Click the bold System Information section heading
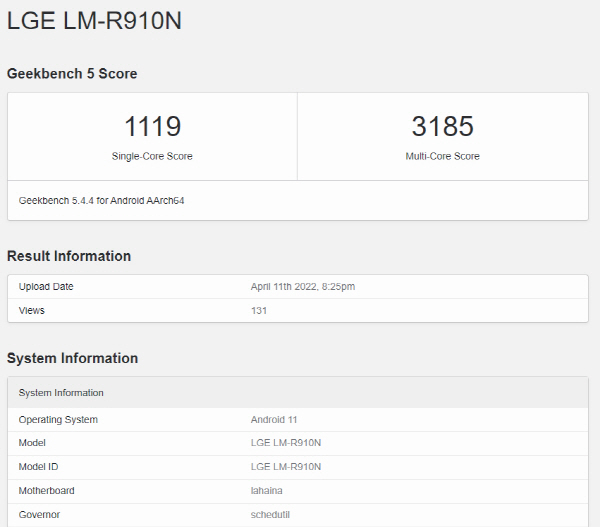The image size is (600, 527). (72, 358)
